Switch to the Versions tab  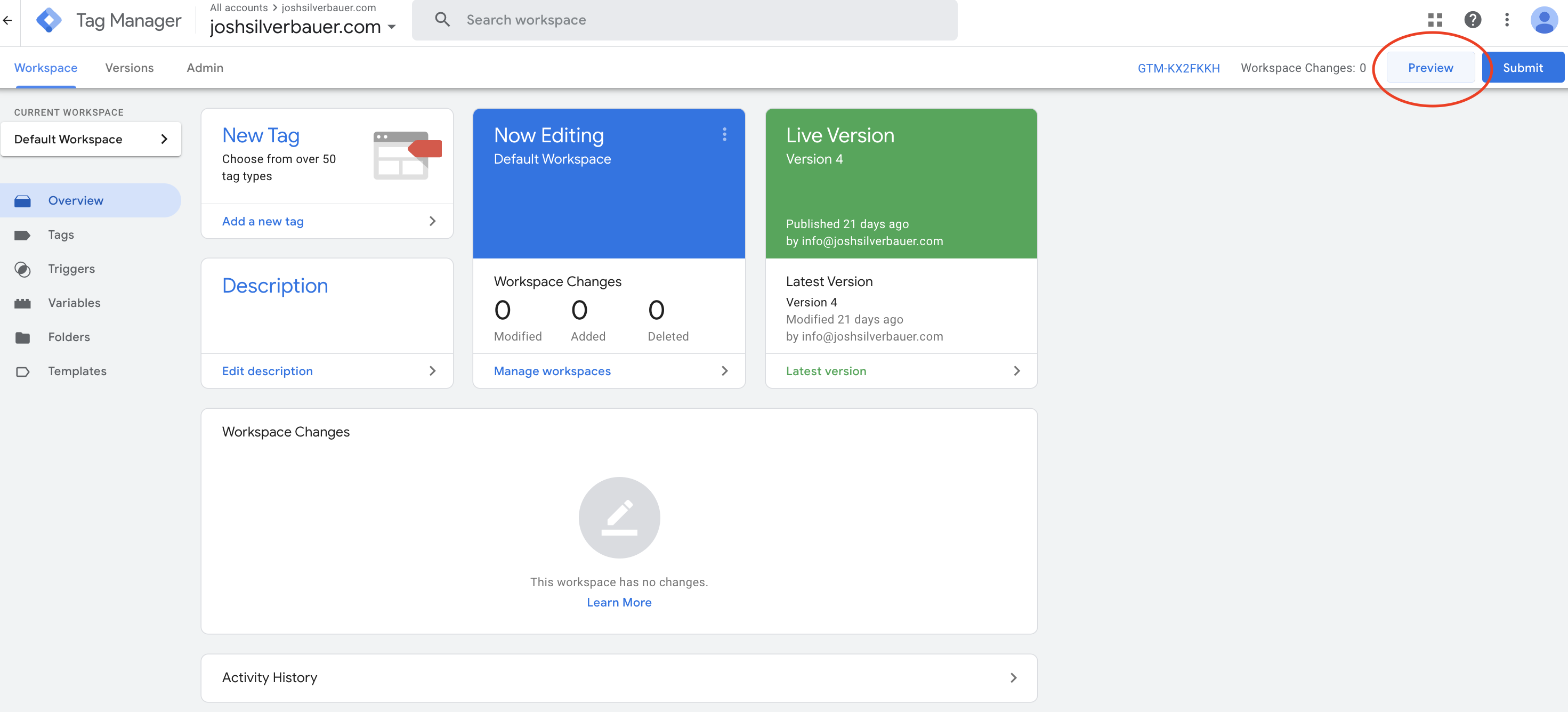(129, 68)
